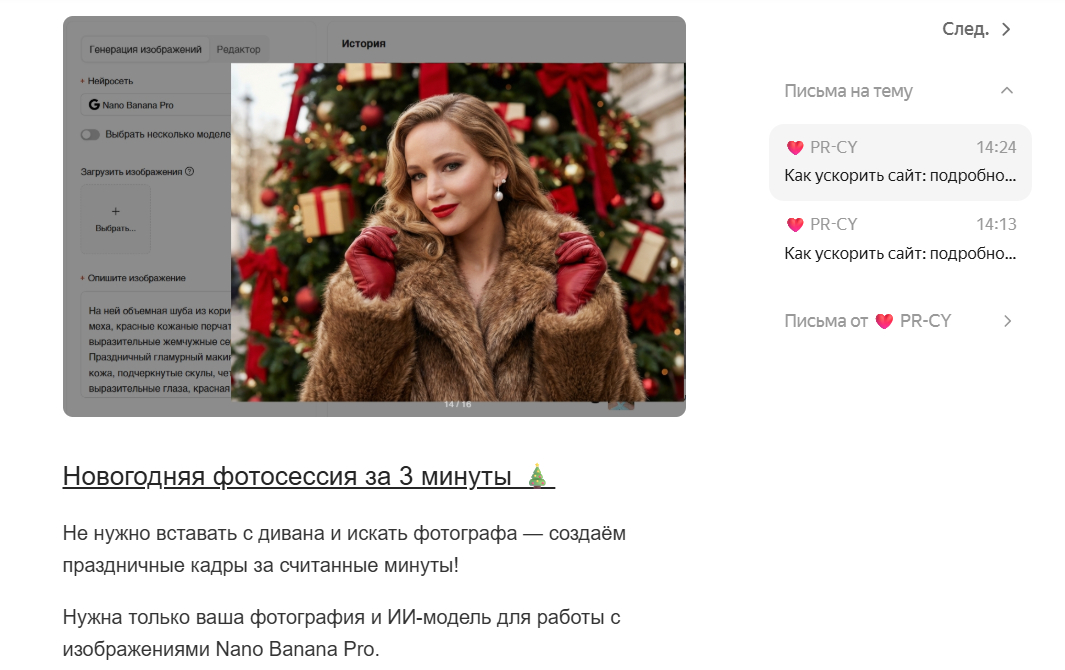Open the generated woman portrait image

pos(458,232)
